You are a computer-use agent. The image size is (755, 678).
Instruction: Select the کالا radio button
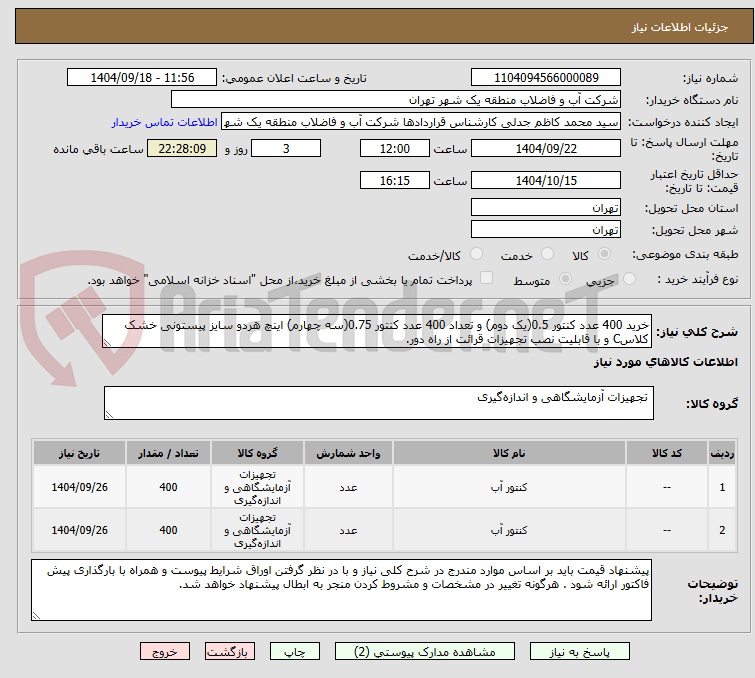click(604, 253)
